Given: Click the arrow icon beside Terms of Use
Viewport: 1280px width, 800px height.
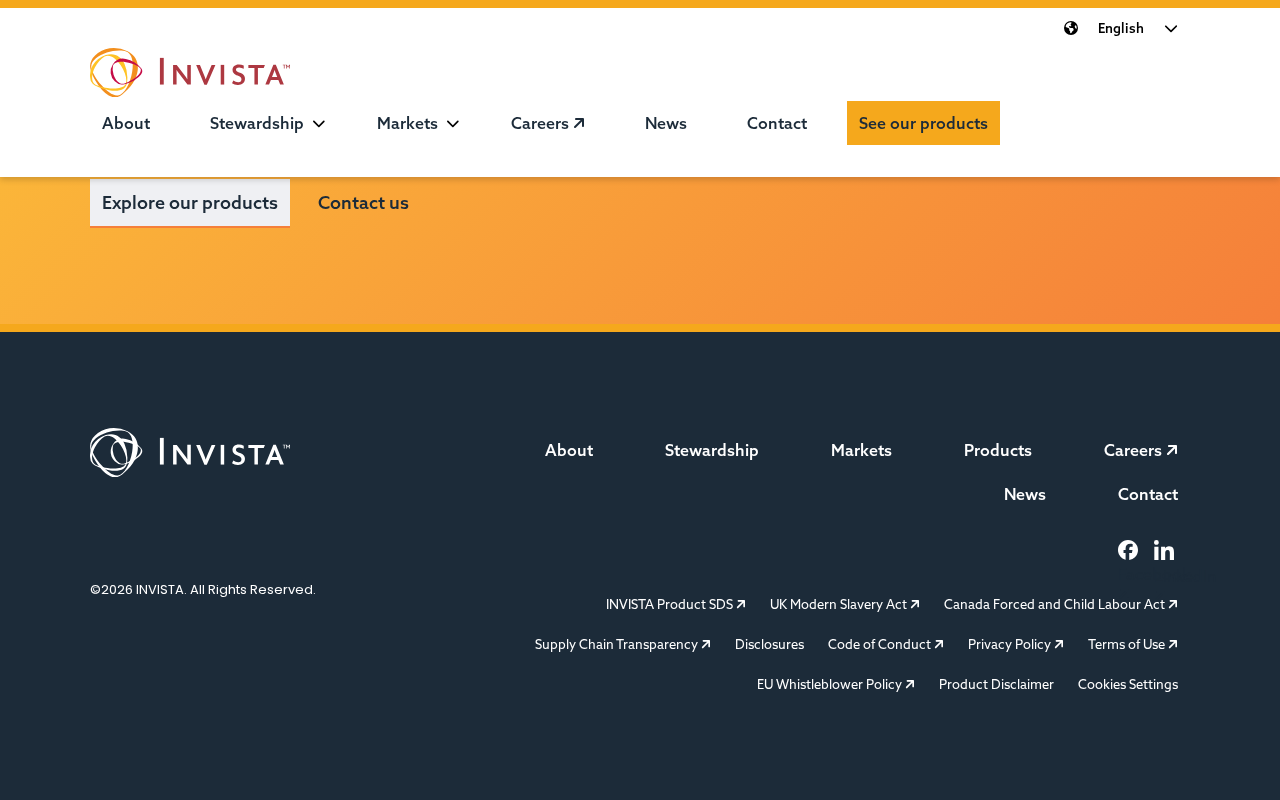Looking at the screenshot, I should tap(1173, 645).
